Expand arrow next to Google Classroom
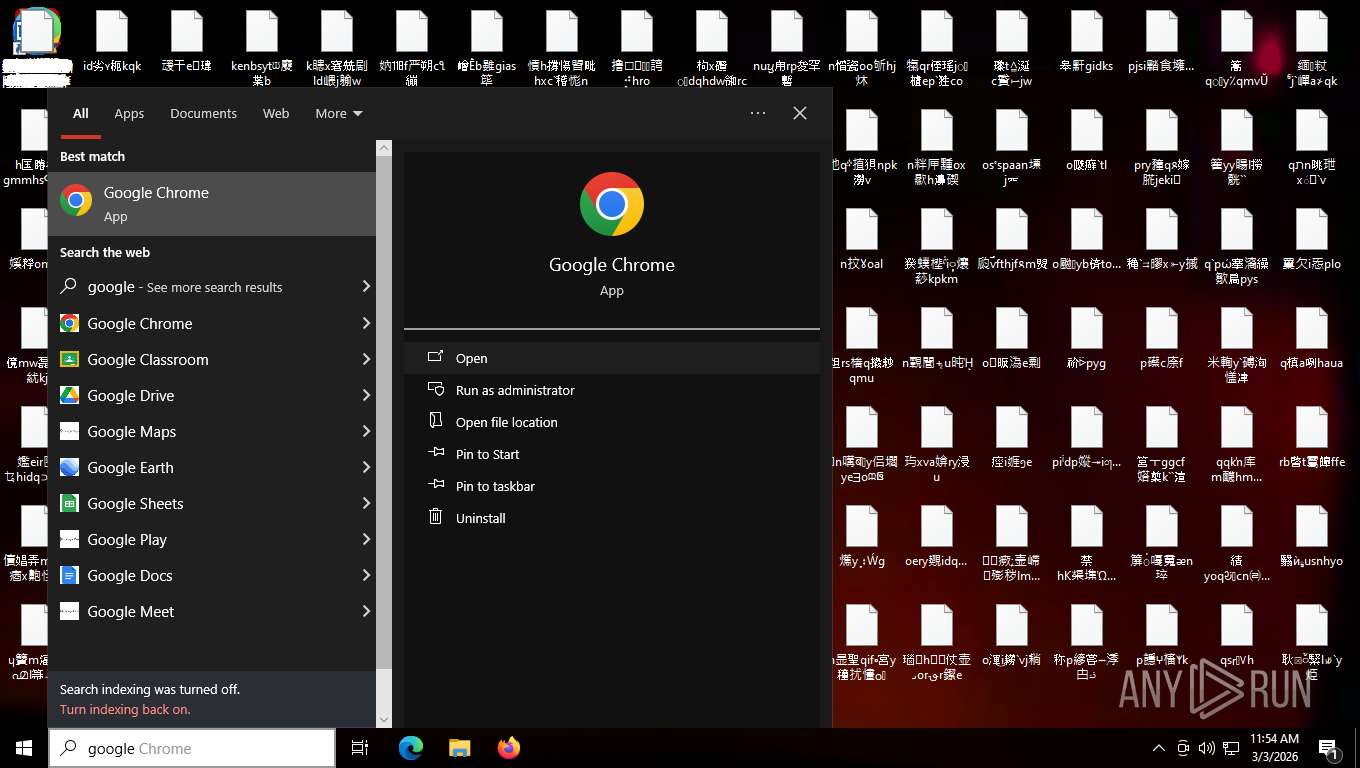This screenshot has height=768, width=1360. (366, 360)
